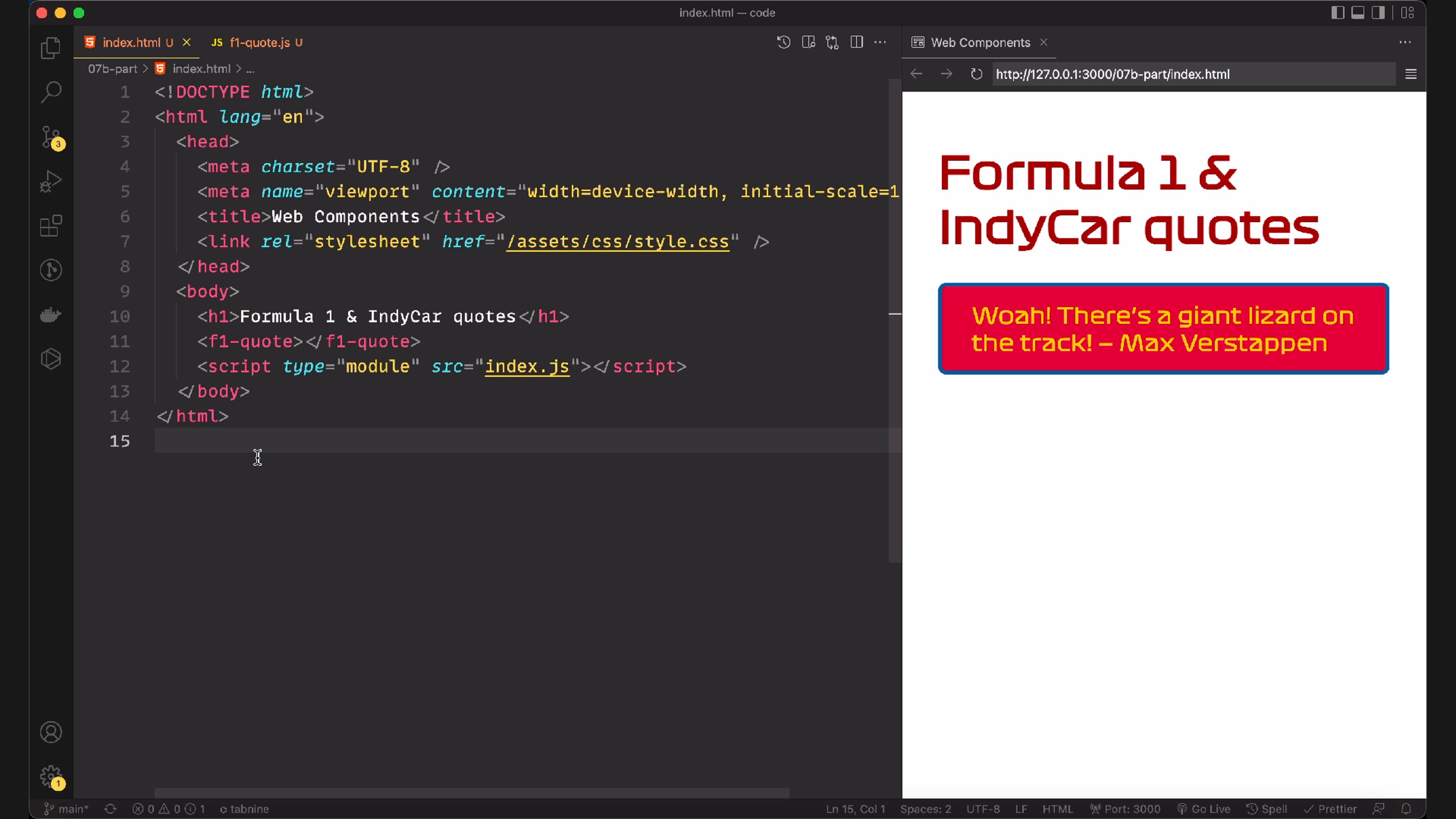Viewport: 1456px width, 819px height.
Task: Click Go Live in status bar
Action: [1204, 809]
